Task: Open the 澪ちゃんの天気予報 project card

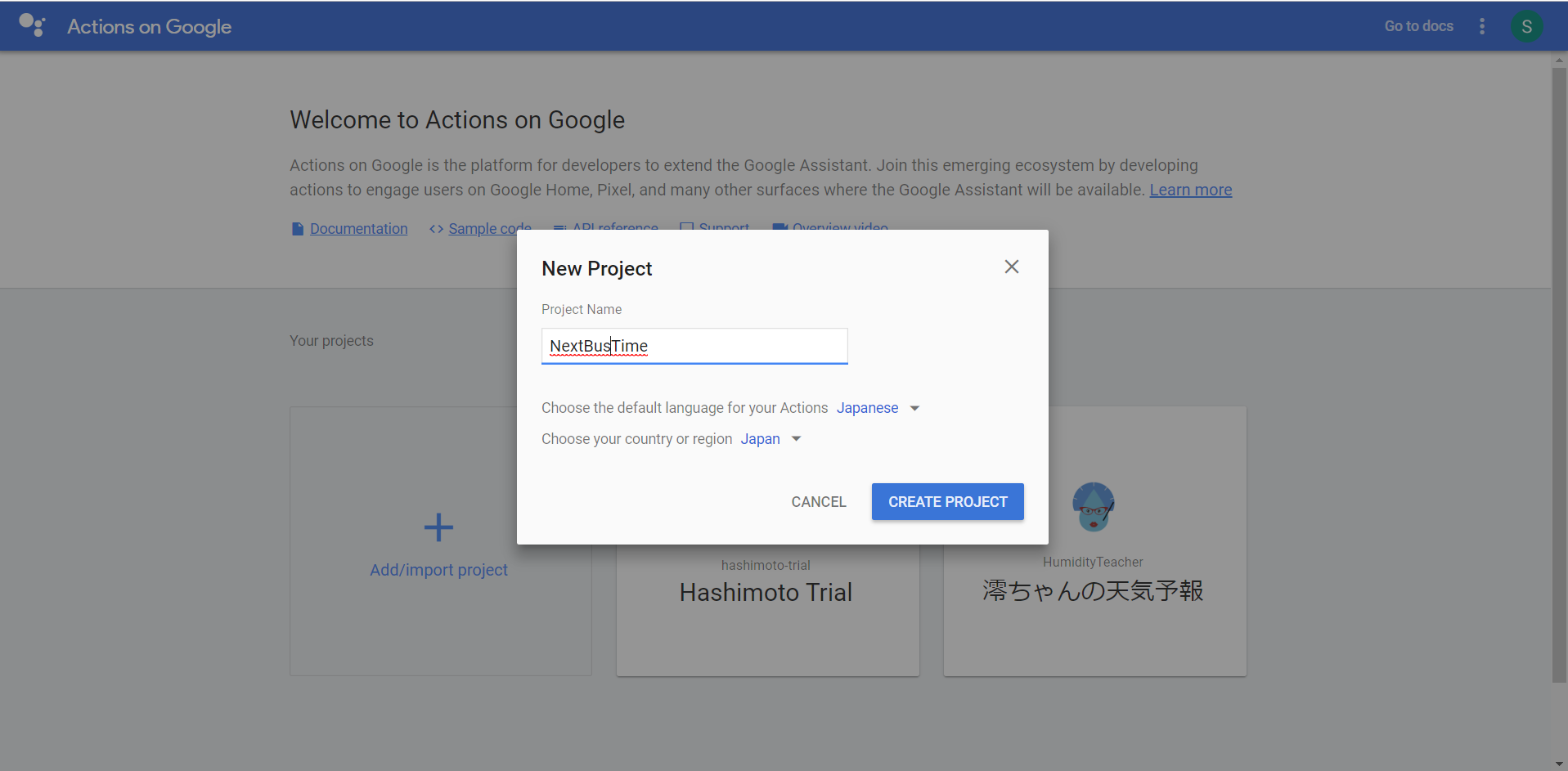Action: click(1094, 541)
